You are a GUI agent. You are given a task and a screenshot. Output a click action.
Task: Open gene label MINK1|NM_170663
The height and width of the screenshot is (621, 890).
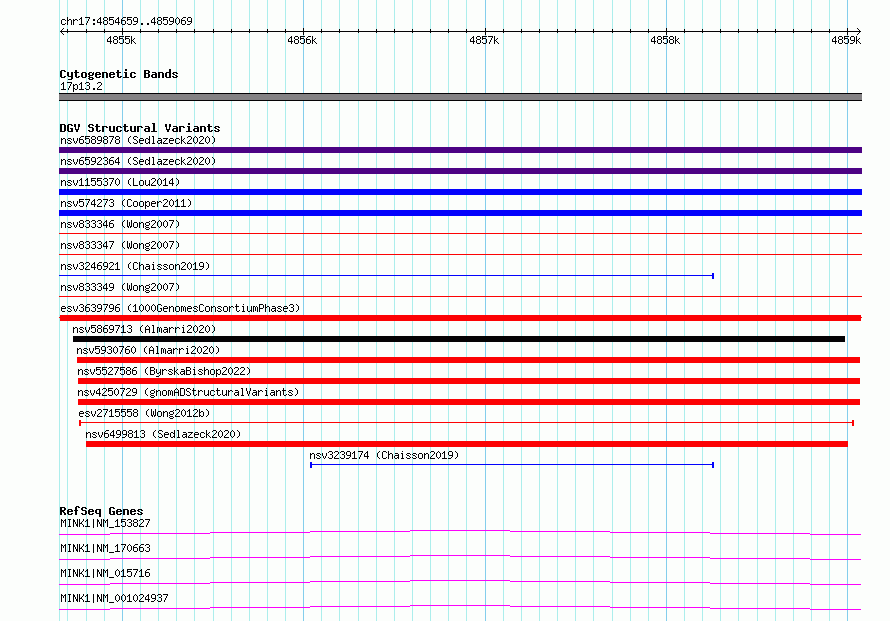(105, 548)
